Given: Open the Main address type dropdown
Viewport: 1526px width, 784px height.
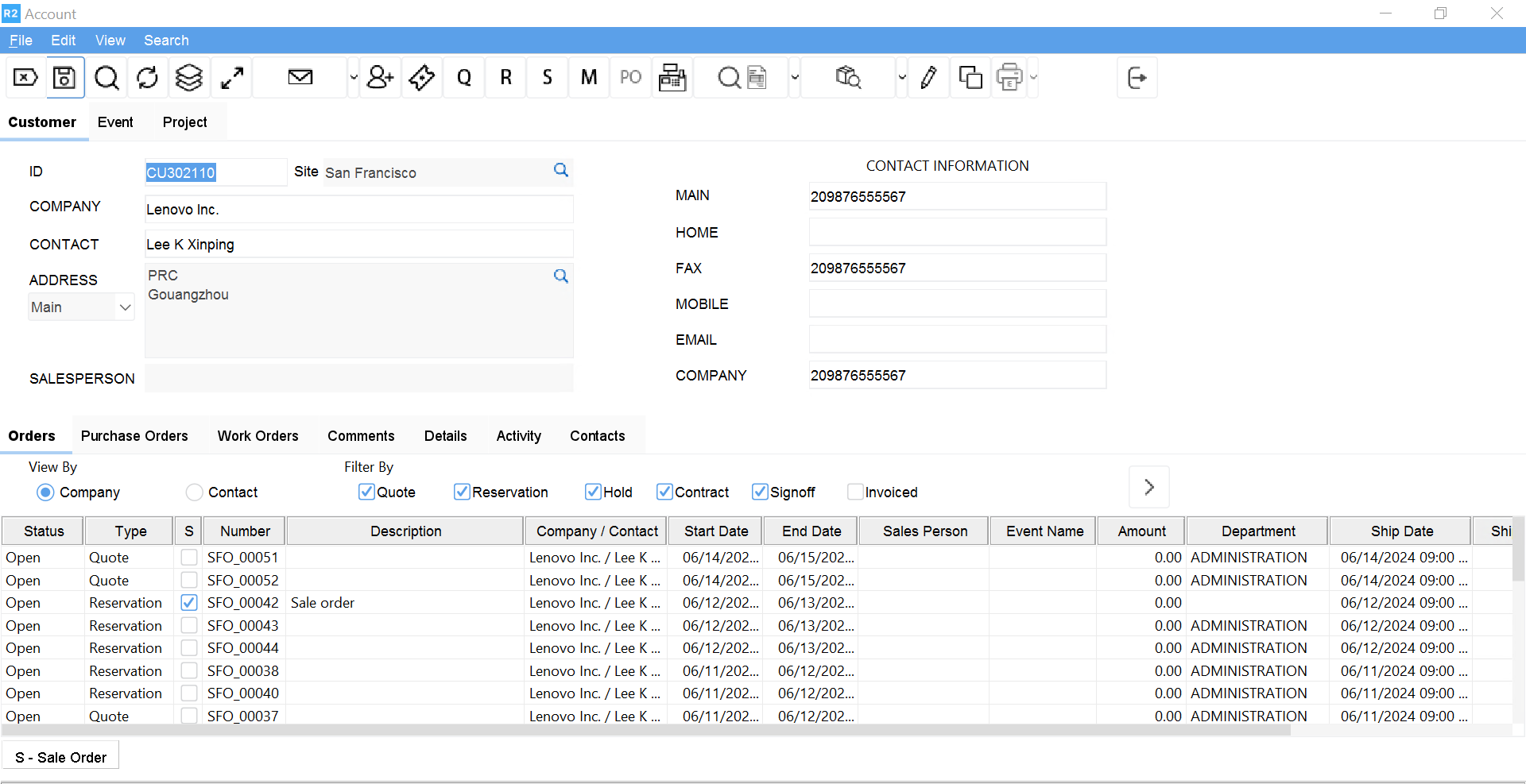Looking at the screenshot, I should pyautogui.click(x=125, y=307).
